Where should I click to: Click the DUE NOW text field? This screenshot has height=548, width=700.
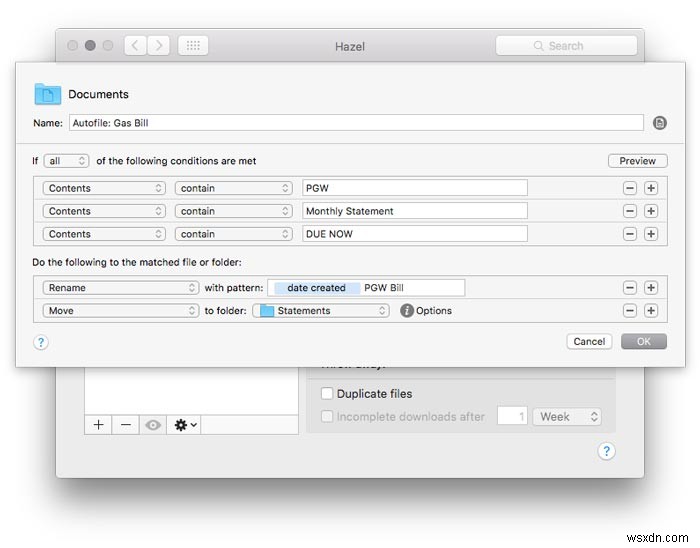[415, 233]
